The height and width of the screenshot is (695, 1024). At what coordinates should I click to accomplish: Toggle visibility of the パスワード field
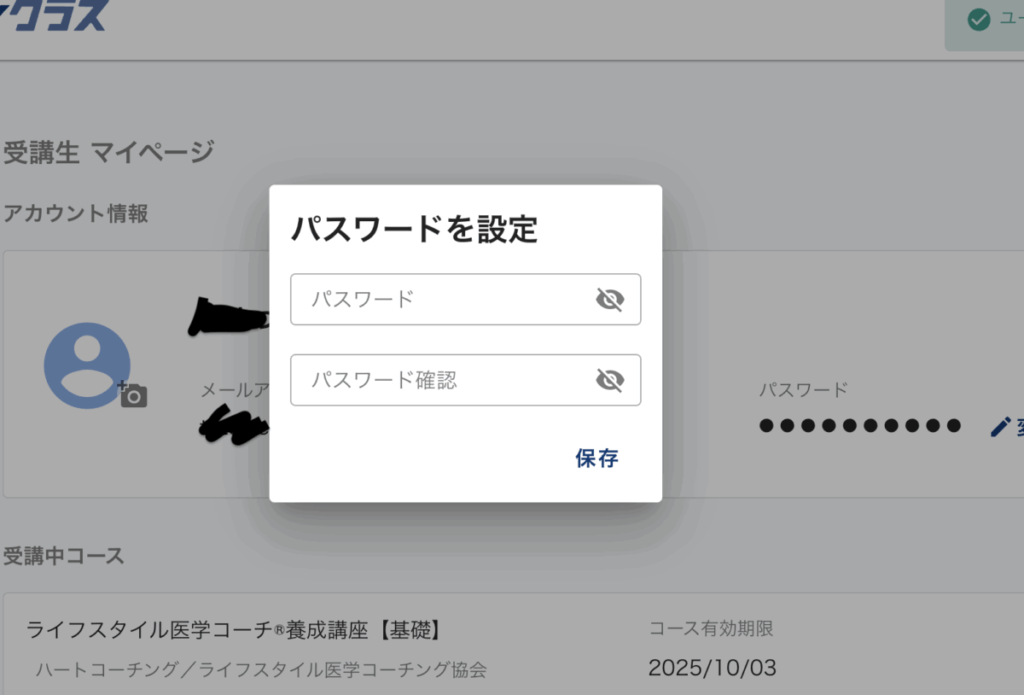(x=609, y=299)
